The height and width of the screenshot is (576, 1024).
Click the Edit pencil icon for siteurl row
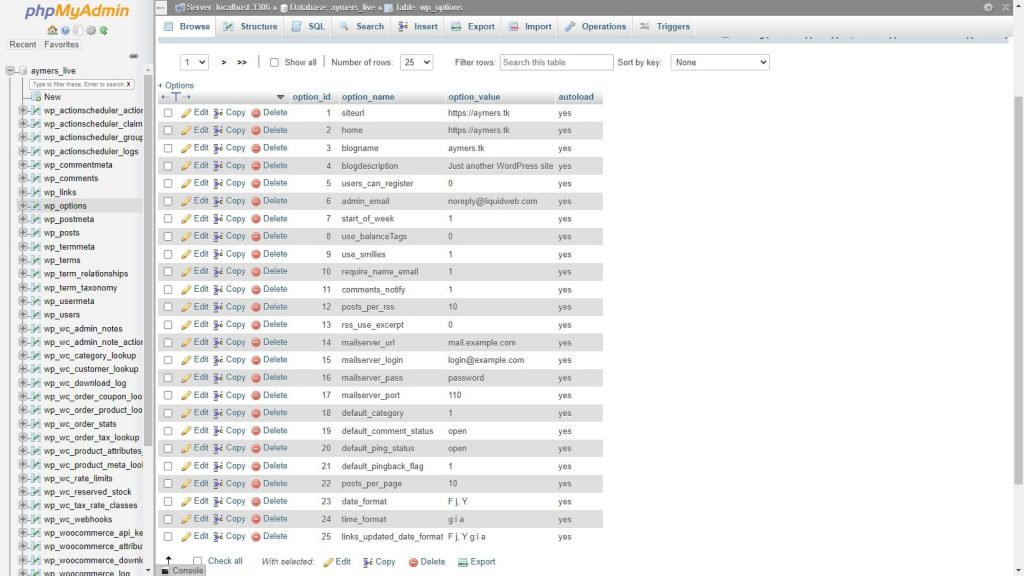tap(186, 113)
